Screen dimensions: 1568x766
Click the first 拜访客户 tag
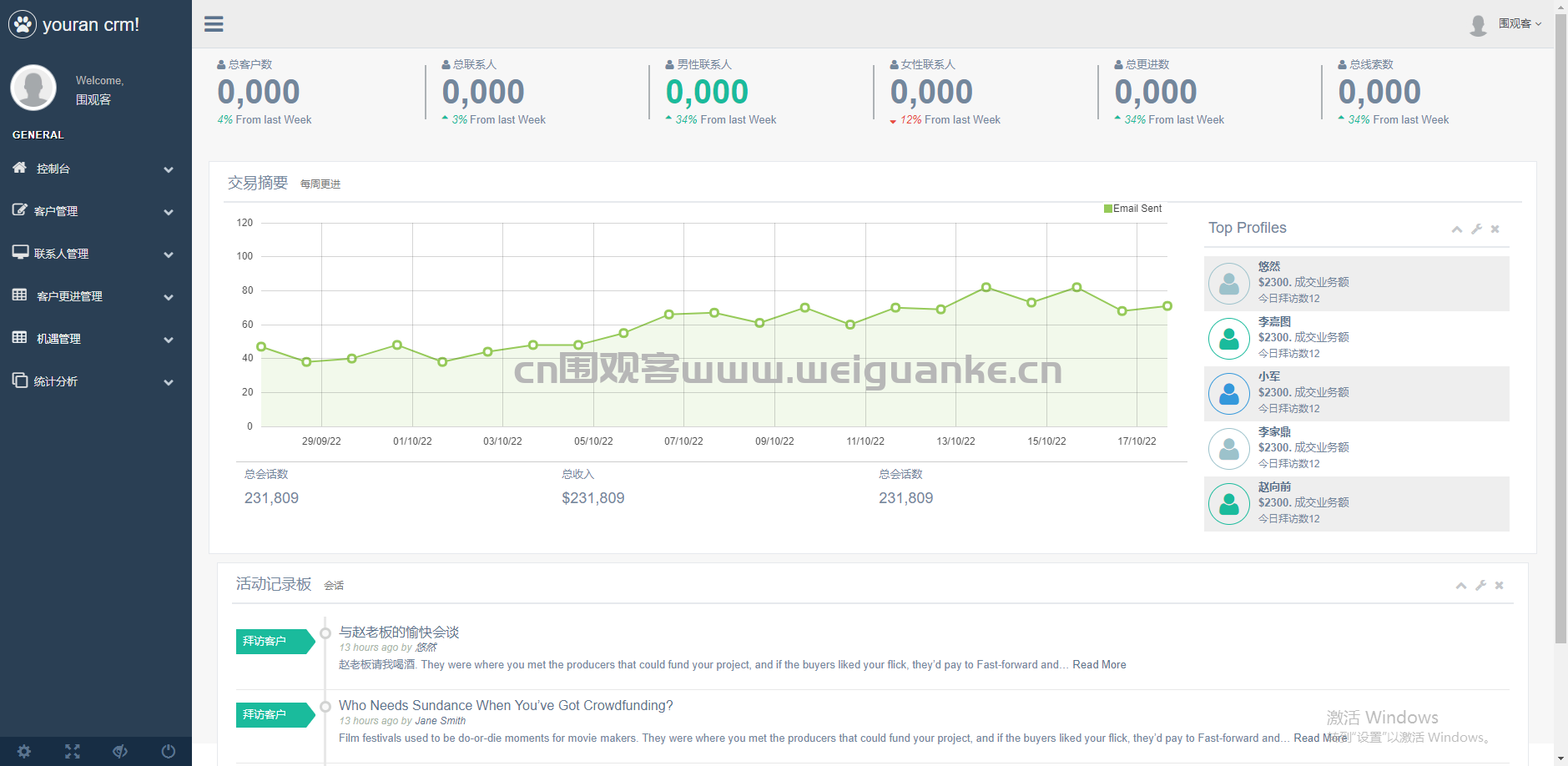275,641
